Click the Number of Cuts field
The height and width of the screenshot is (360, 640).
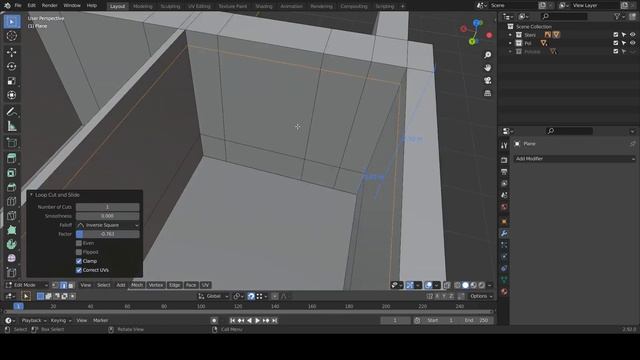click(x=108, y=207)
